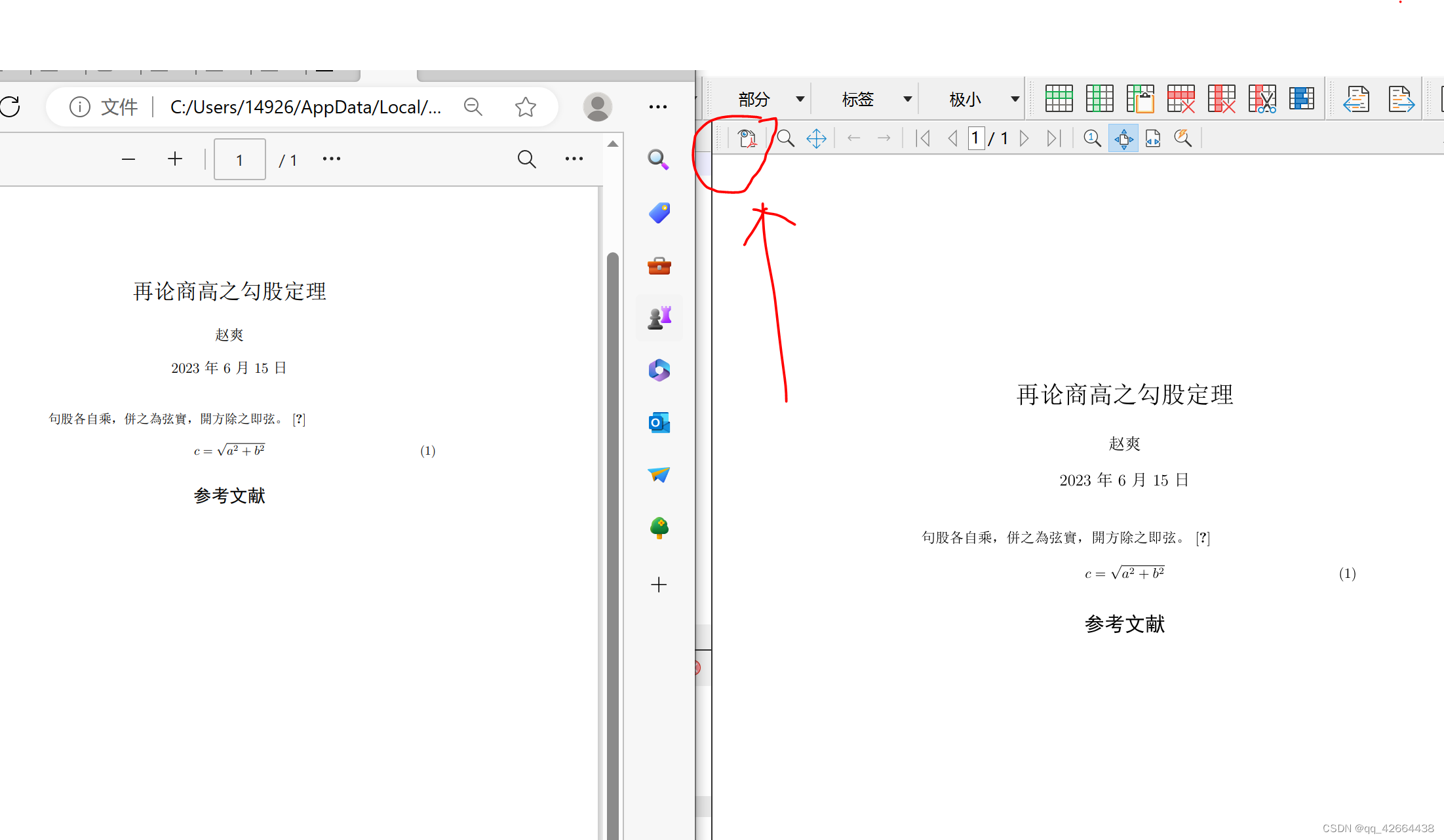The width and height of the screenshot is (1444, 840).
Task: Click cut table column icon
Action: coord(1262,99)
